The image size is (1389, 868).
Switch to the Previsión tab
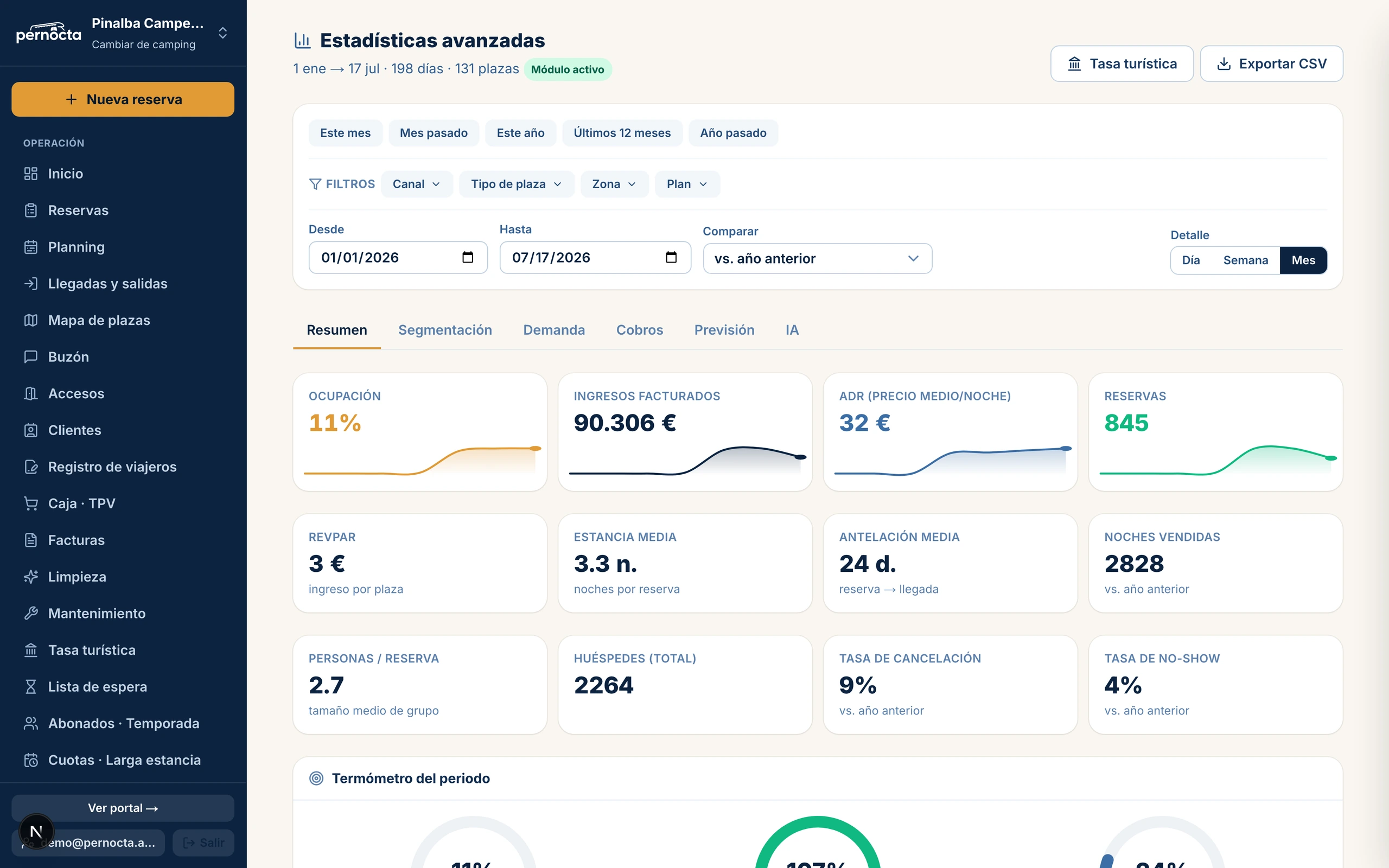pos(724,330)
